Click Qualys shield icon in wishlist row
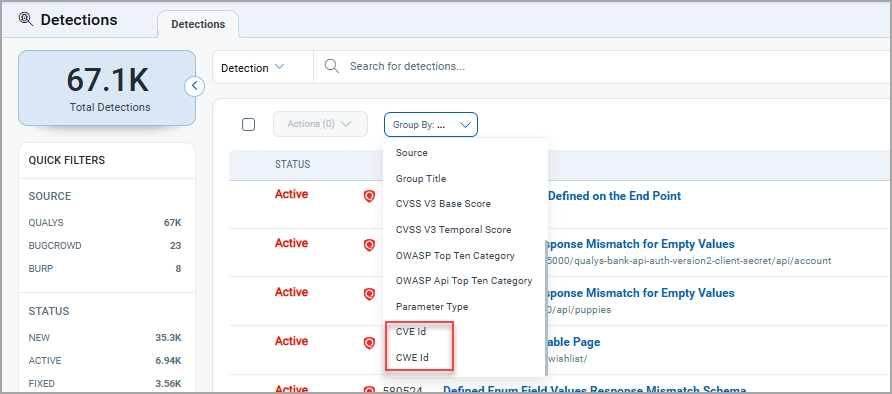Screen dimensions: 892x394 pyautogui.click(x=369, y=343)
